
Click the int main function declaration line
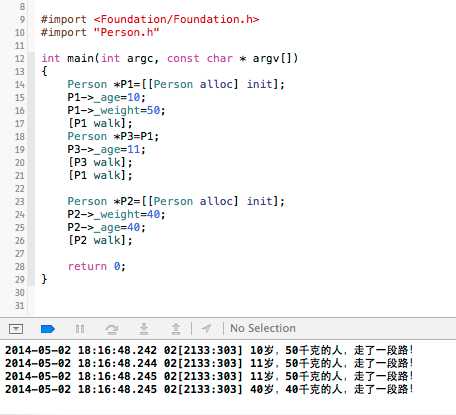(169, 59)
